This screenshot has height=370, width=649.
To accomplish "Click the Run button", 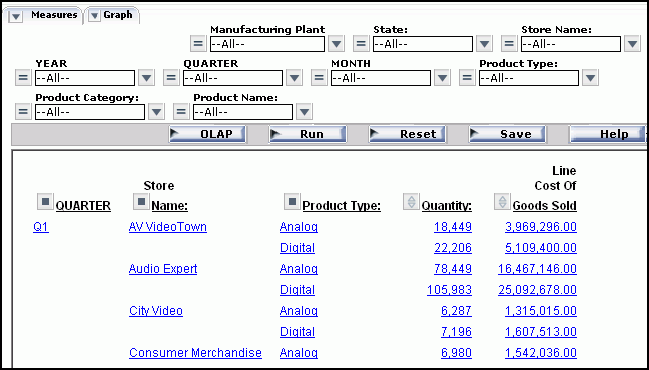I will pyautogui.click(x=308, y=134).
